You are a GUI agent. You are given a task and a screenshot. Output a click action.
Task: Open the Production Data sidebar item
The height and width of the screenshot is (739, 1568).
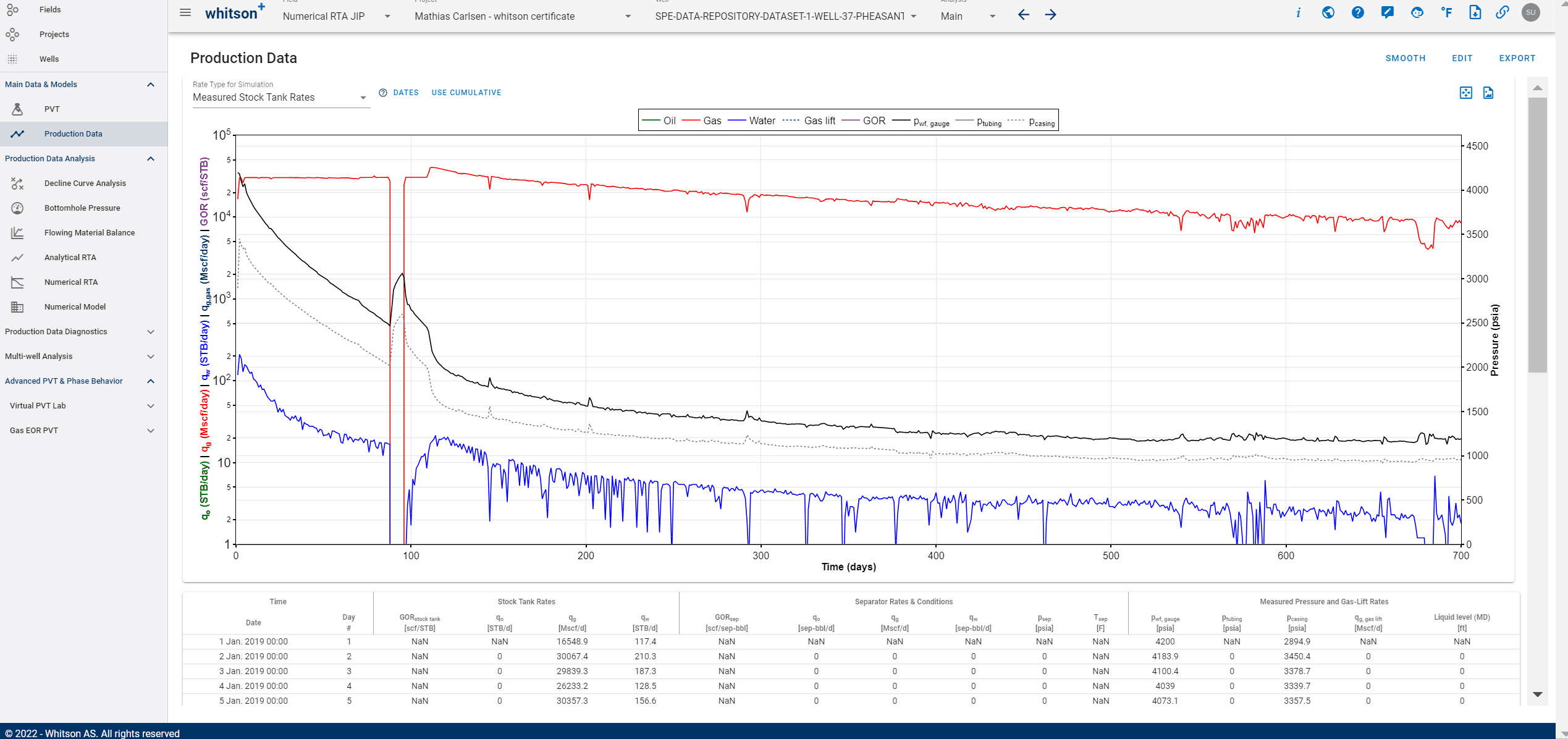pyautogui.click(x=84, y=134)
